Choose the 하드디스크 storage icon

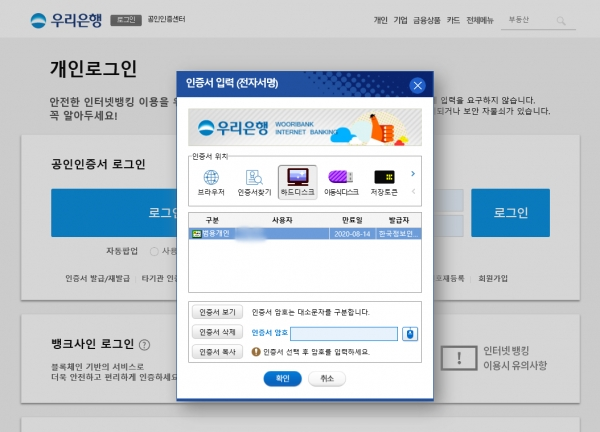(x=297, y=182)
